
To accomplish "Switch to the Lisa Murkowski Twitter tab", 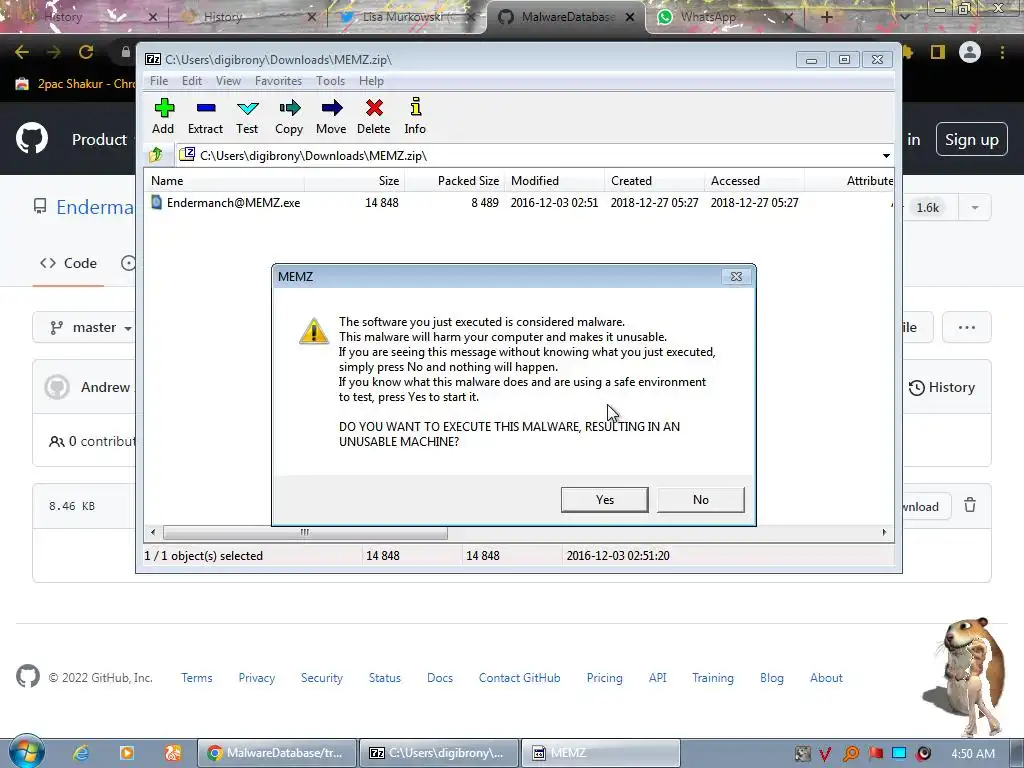I will click(405, 17).
